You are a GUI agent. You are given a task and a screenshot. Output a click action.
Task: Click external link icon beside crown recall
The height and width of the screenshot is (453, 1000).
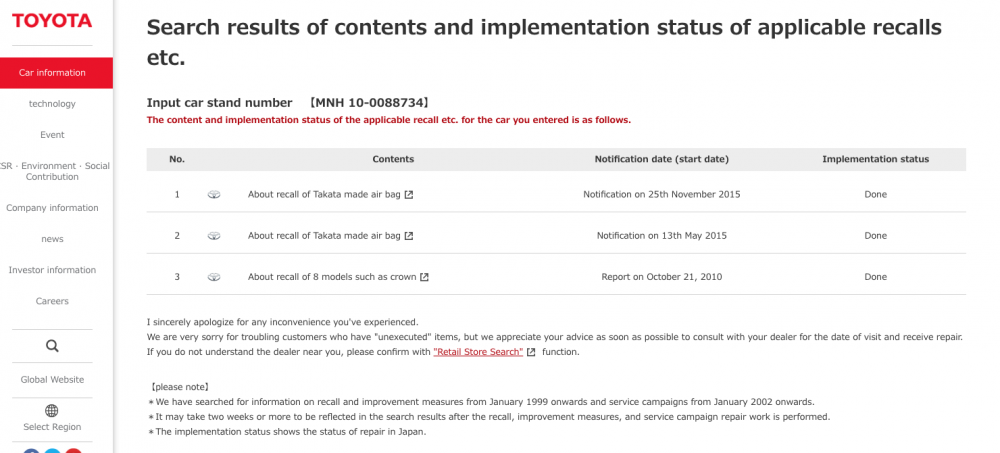click(x=425, y=278)
